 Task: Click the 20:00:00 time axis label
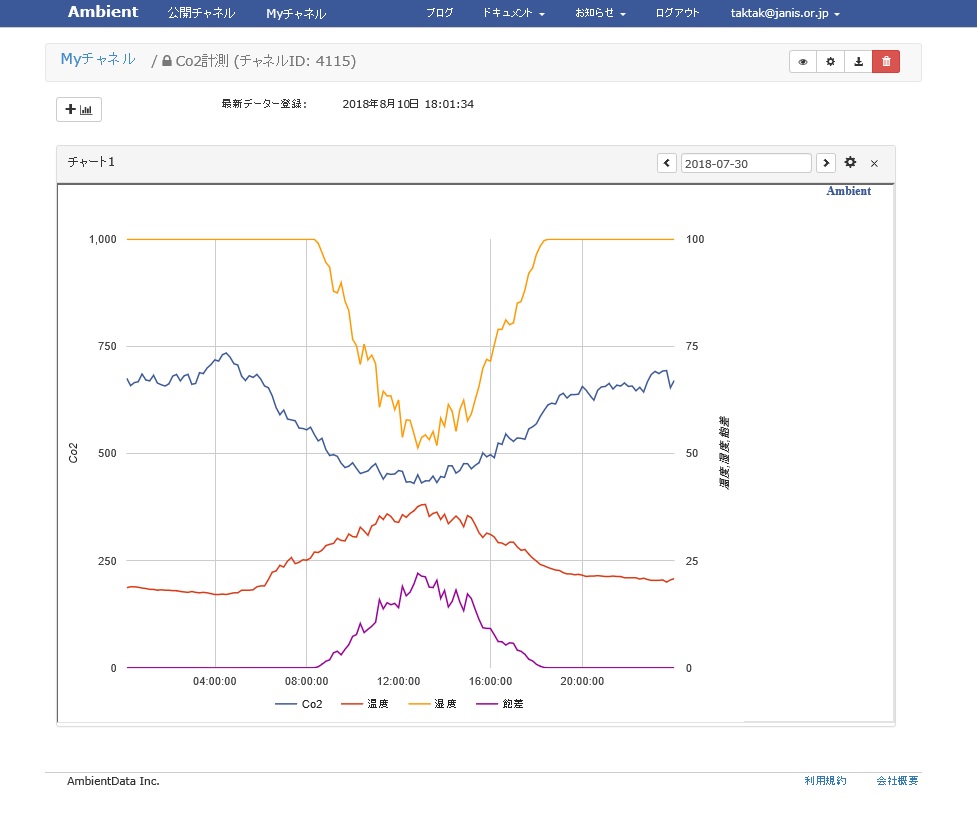point(582,682)
